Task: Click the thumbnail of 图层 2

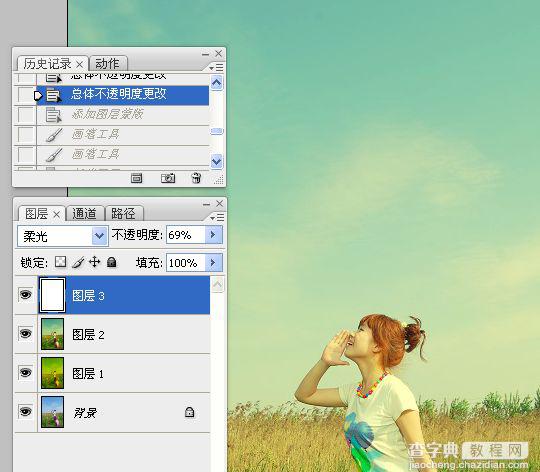Action: (x=52, y=334)
